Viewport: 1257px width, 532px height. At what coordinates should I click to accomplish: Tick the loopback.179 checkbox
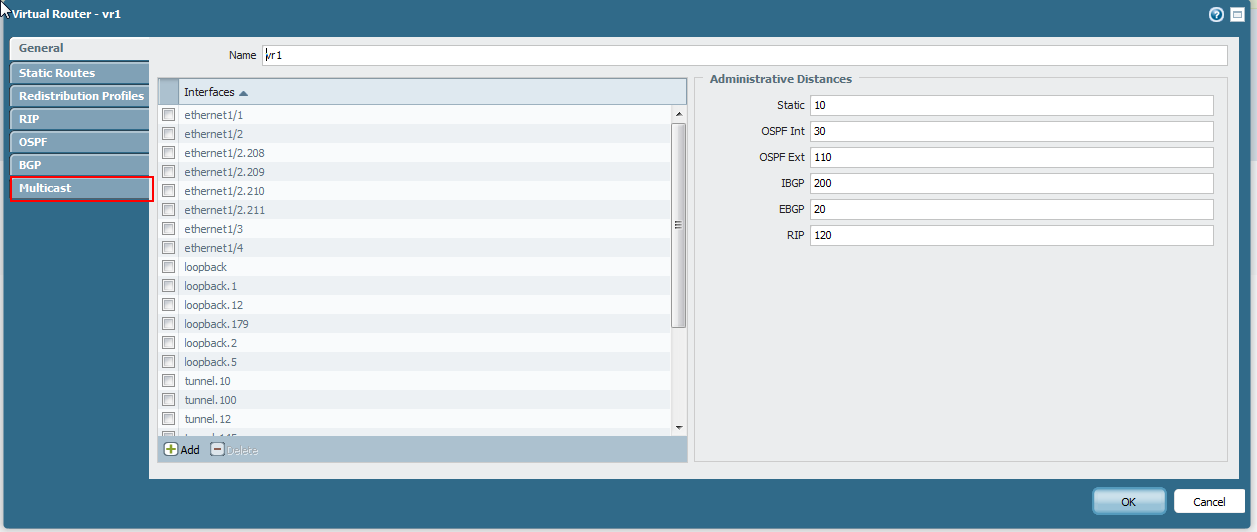tap(168, 324)
